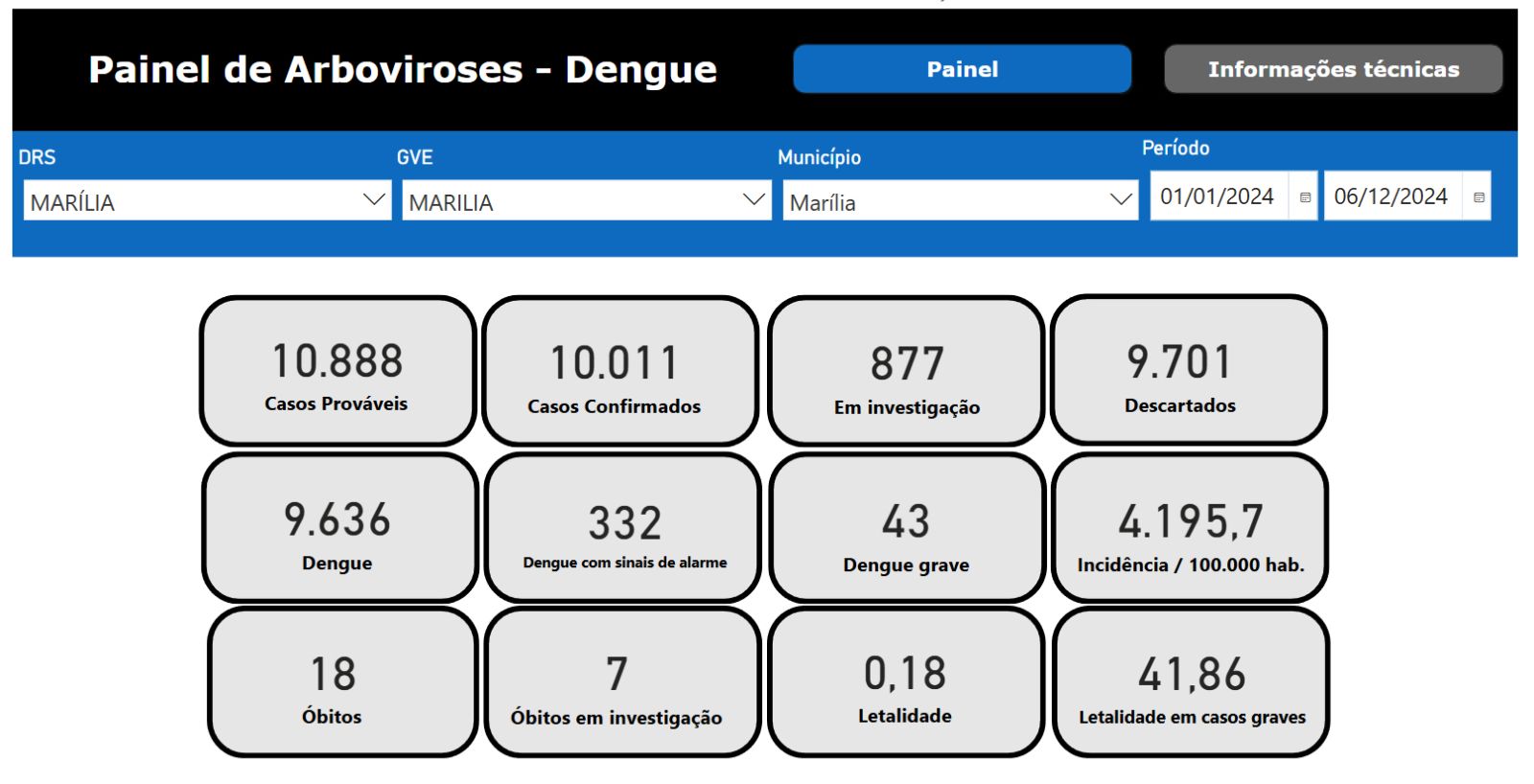The width and height of the screenshot is (1534, 784).
Task: Click the start date field 01/01/2024
Action: click(x=1217, y=196)
